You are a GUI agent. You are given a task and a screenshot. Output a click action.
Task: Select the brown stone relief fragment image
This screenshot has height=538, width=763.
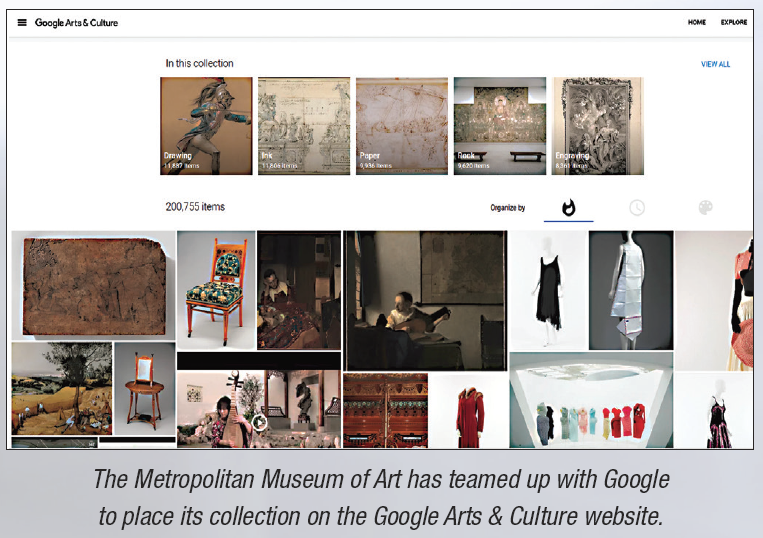93,286
